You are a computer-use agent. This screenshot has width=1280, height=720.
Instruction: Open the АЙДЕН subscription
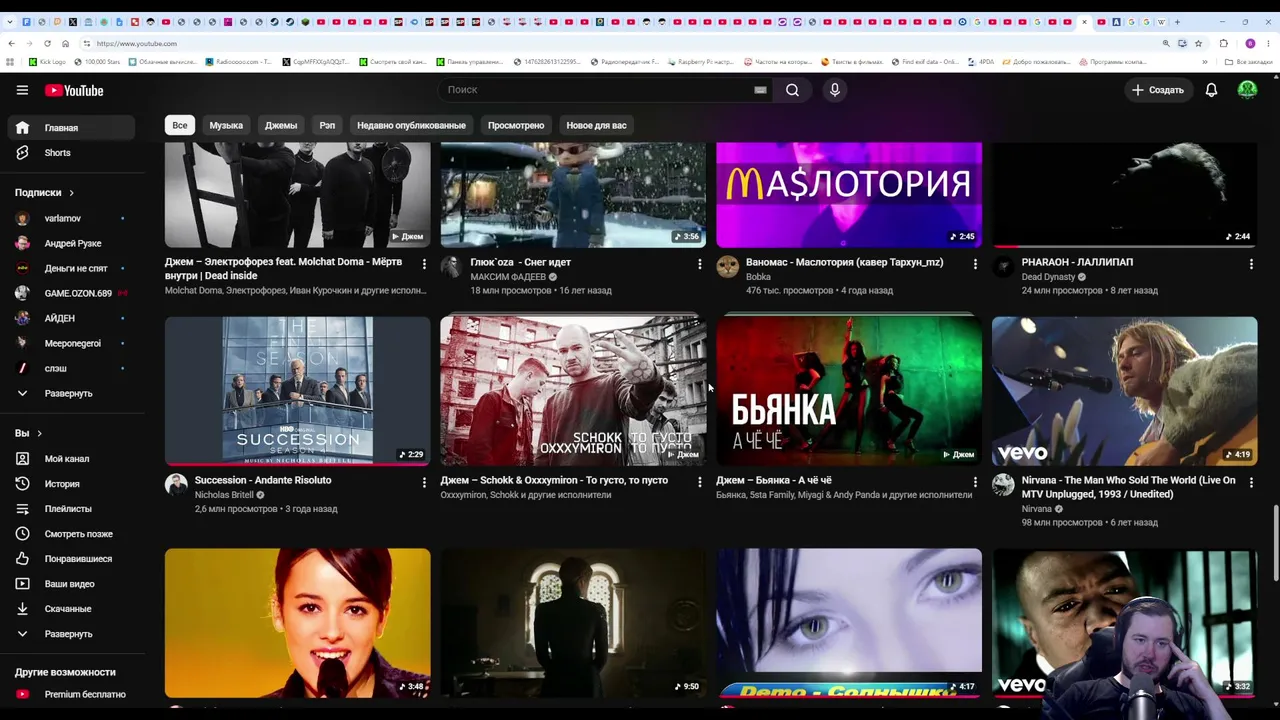(71, 319)
